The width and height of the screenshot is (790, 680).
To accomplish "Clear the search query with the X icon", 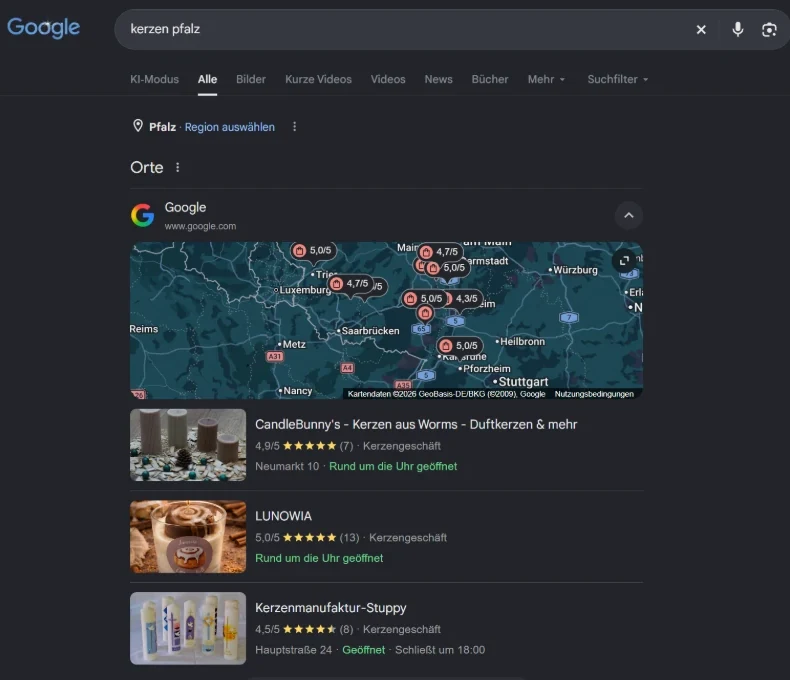I will 701,30.
